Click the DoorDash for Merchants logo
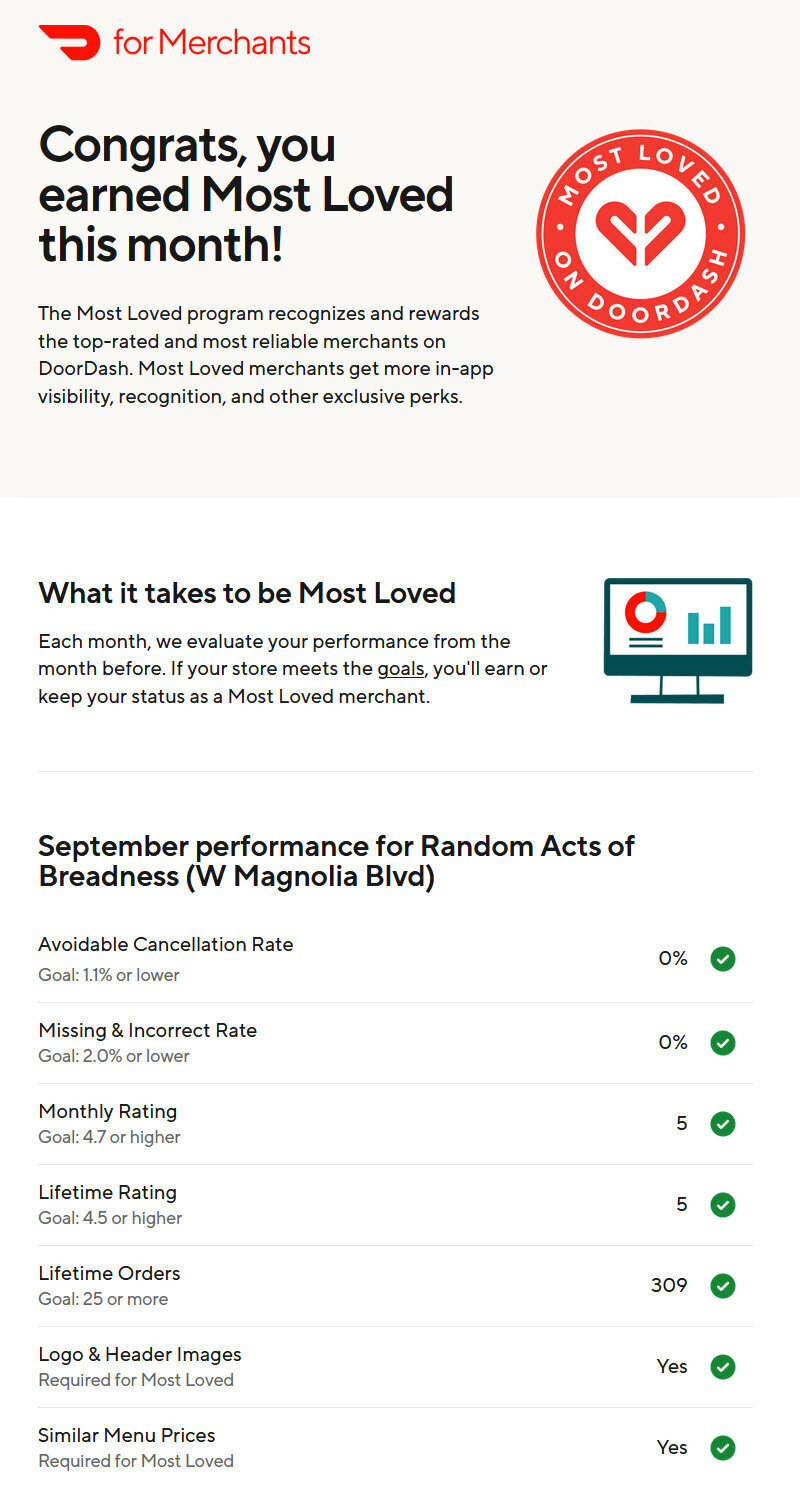800x1495 pixels. point(174,42)
